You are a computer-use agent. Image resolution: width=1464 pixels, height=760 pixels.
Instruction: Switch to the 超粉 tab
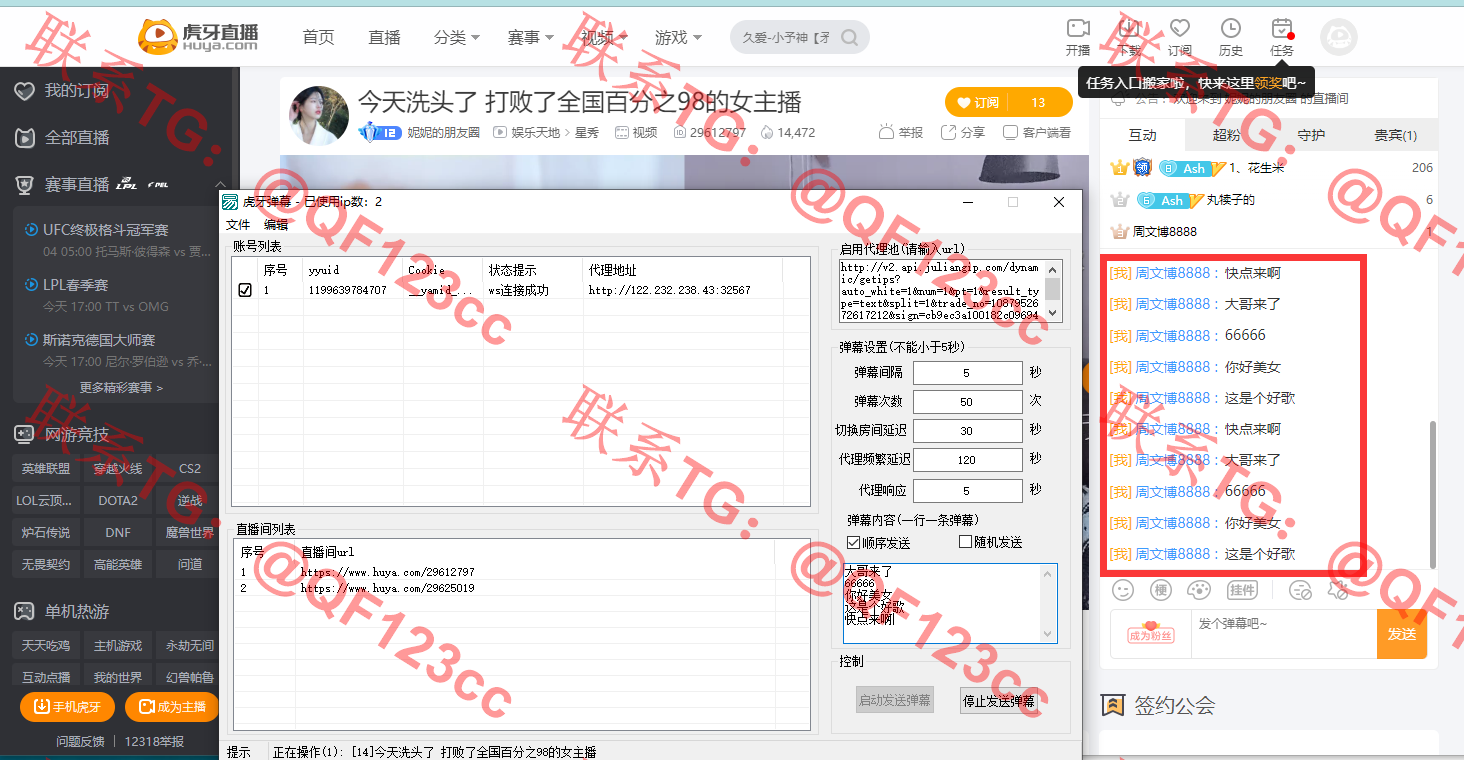pyautogui.click(x=1226, y=135)
